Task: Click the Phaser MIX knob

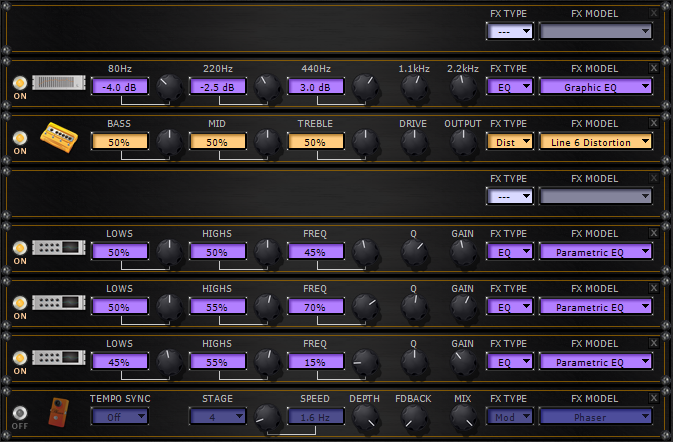Action: [464, 417]
